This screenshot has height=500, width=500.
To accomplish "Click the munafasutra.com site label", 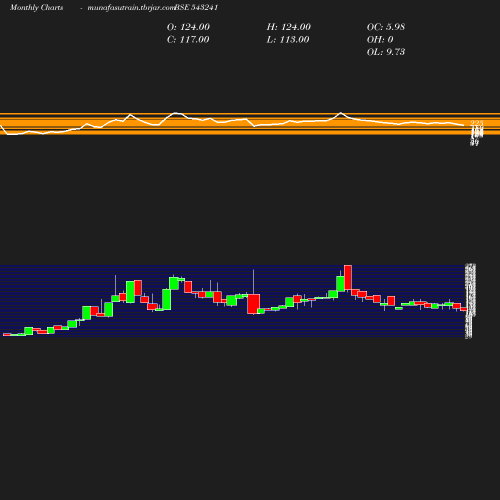I will 131,8.
